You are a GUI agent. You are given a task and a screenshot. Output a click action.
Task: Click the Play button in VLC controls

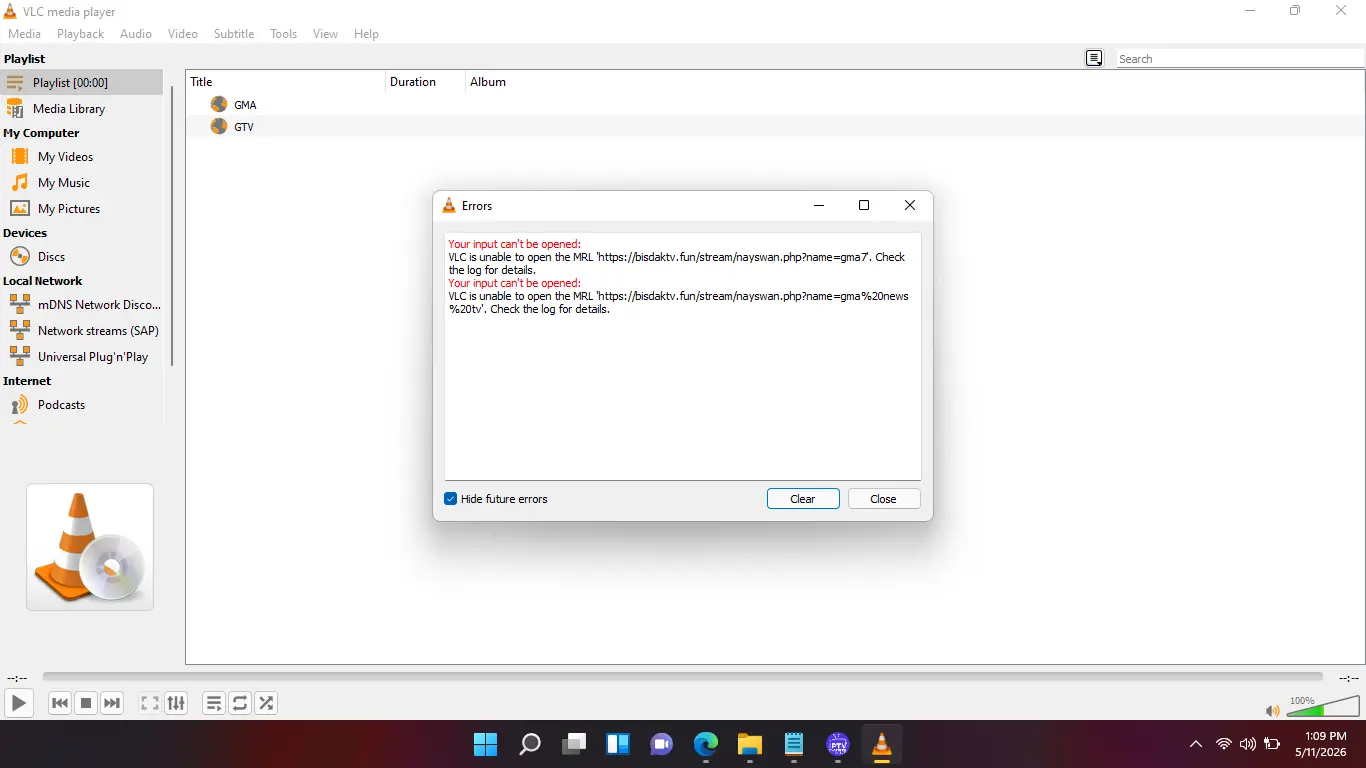pyautogui.click(x=19, y=703)
